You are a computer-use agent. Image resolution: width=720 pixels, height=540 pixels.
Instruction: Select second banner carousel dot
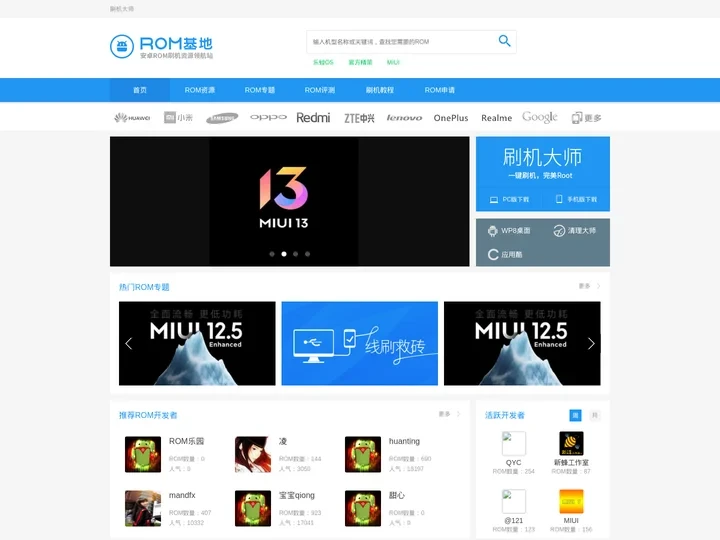tap(284, 254)
